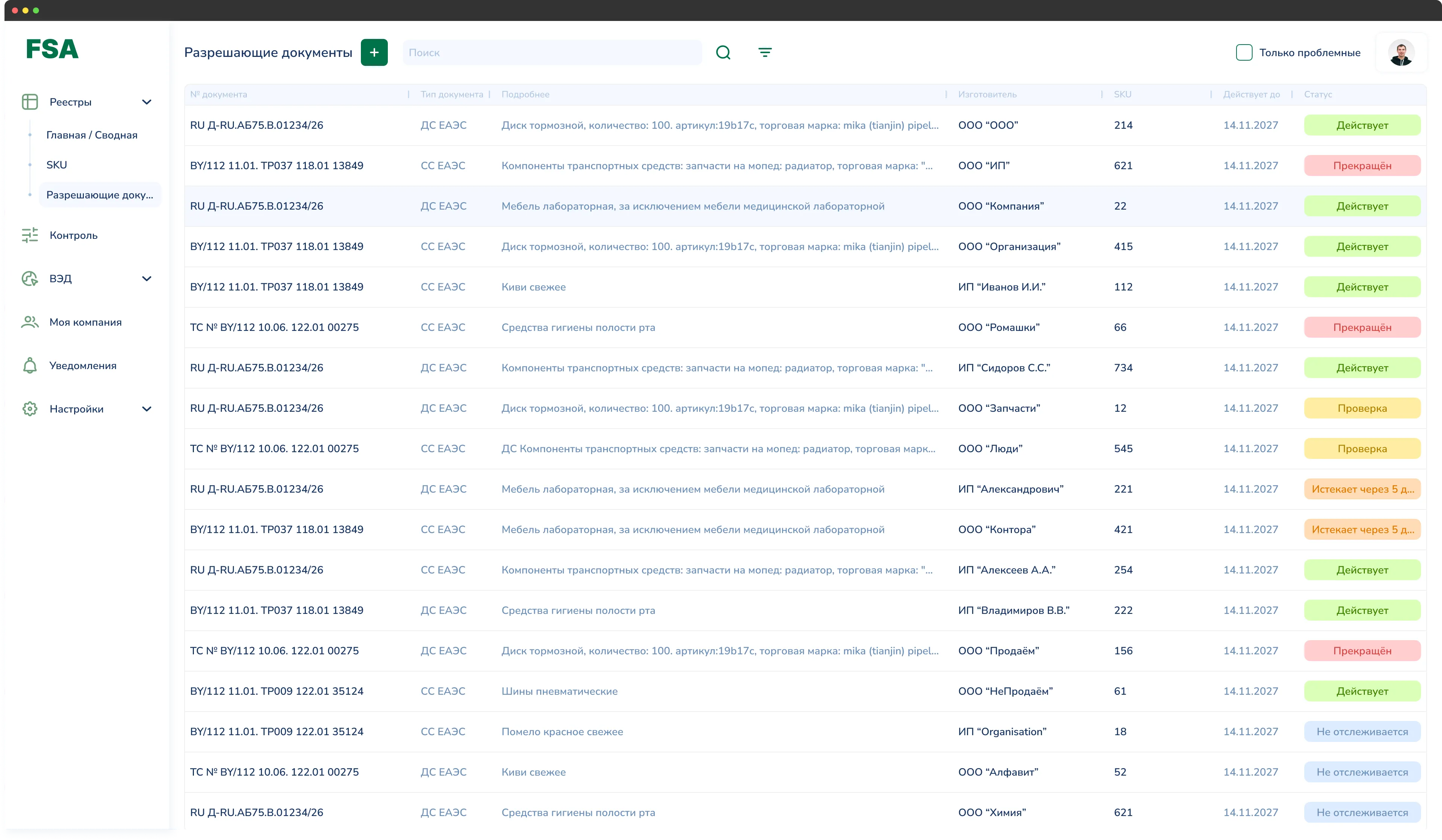Open SKU item in the sidebar
Viewport: 1442px width, 840px height.
coord(57,165)
